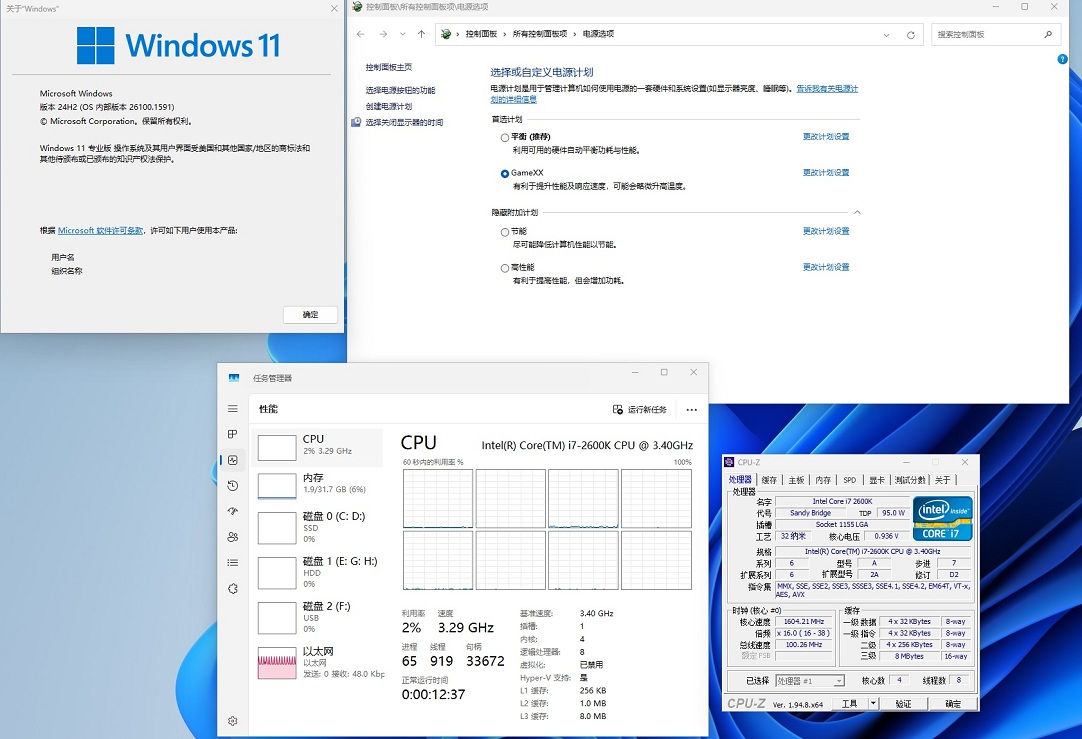Click forward arrow in Control Panel window
This screenshot has width=1082, height=739.
point(383,34)
